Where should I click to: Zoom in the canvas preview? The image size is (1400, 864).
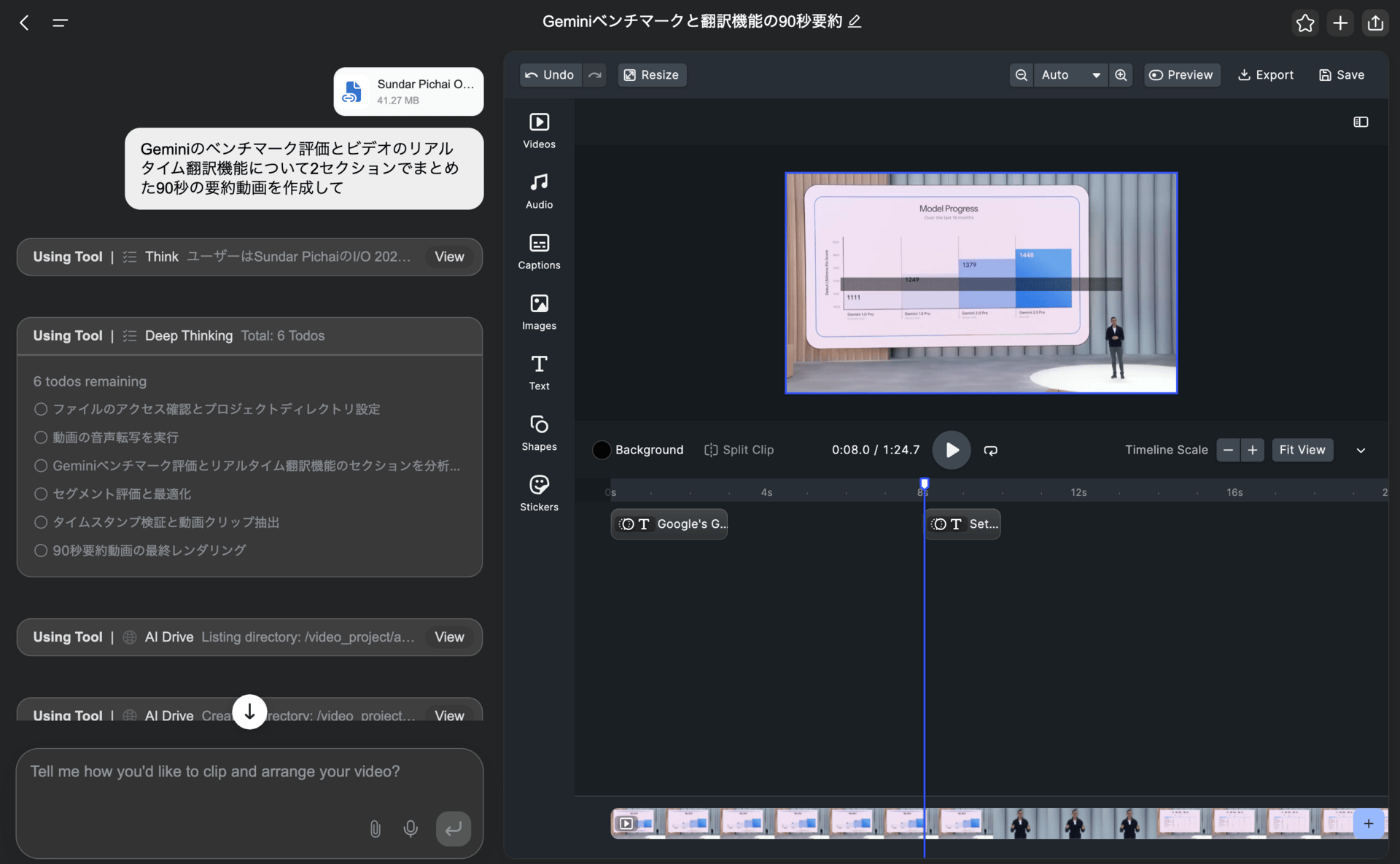1121,74
